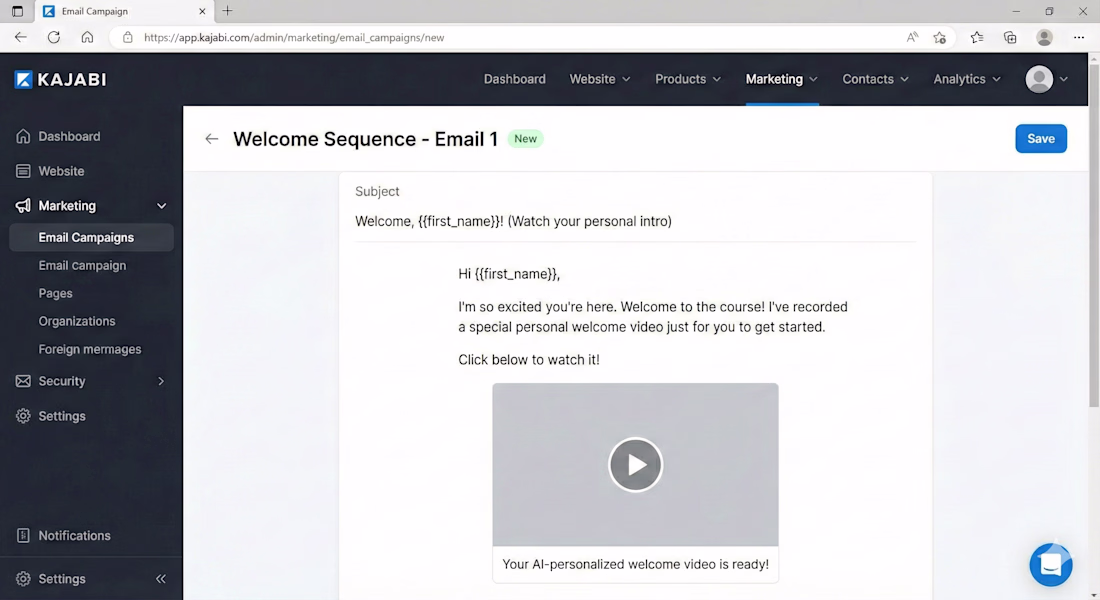This screenshot has width=1100, height=600.
Task: Open Analytics dropdown in top navigation
Action: (967, 79)
